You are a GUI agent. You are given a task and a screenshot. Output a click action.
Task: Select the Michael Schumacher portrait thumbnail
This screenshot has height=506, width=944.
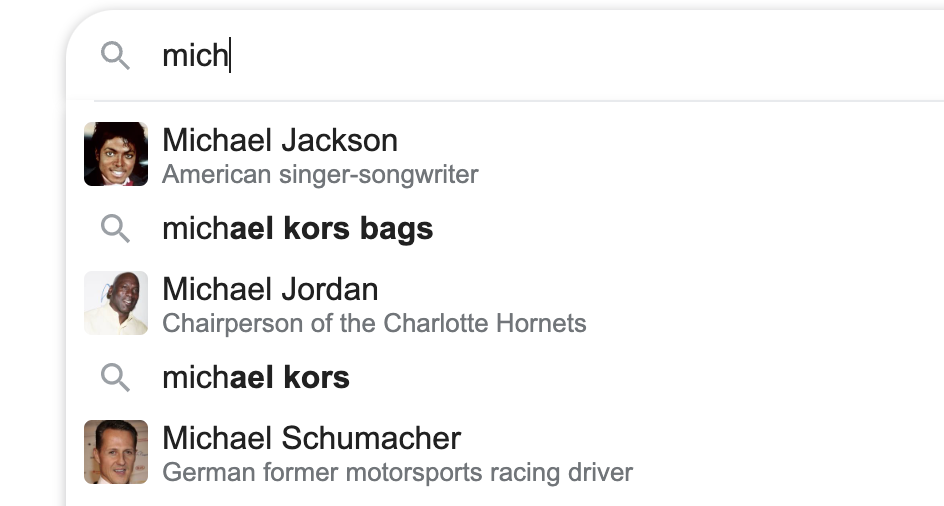click(116, 452)
